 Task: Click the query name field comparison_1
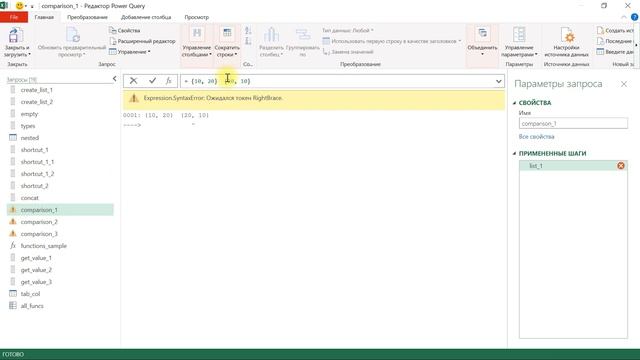tap(573, 123)
